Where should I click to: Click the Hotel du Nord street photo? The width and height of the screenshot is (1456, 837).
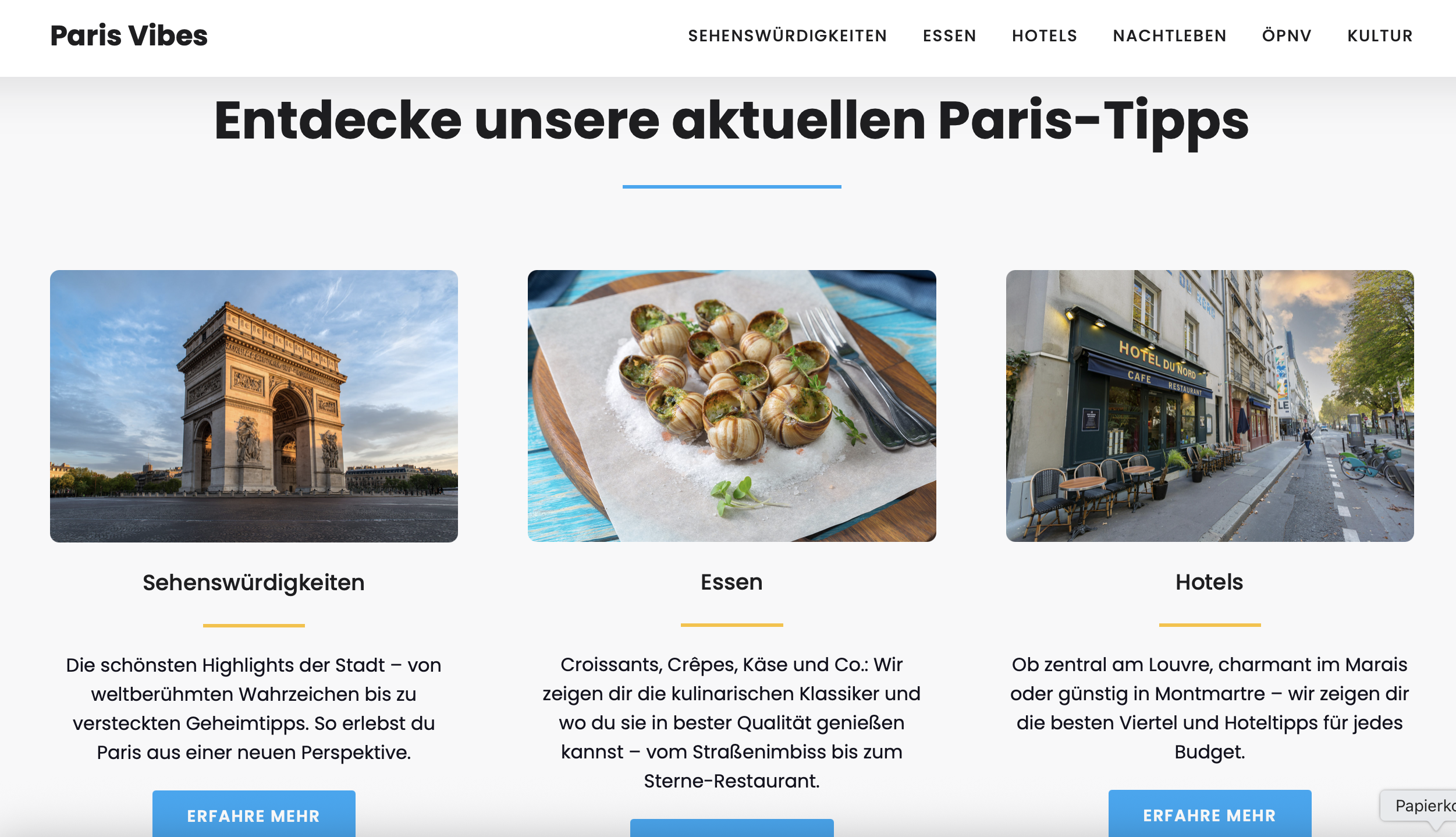click(x=1210, y=406)
